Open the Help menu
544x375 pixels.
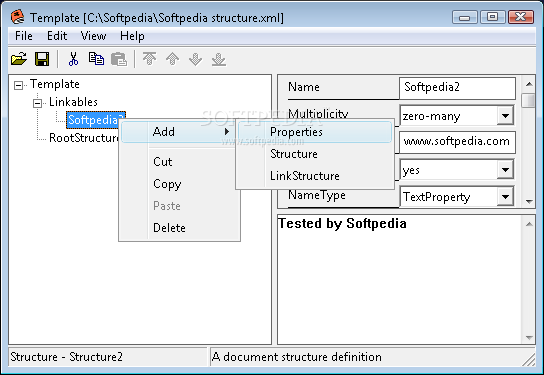click(x=132, y=36)
